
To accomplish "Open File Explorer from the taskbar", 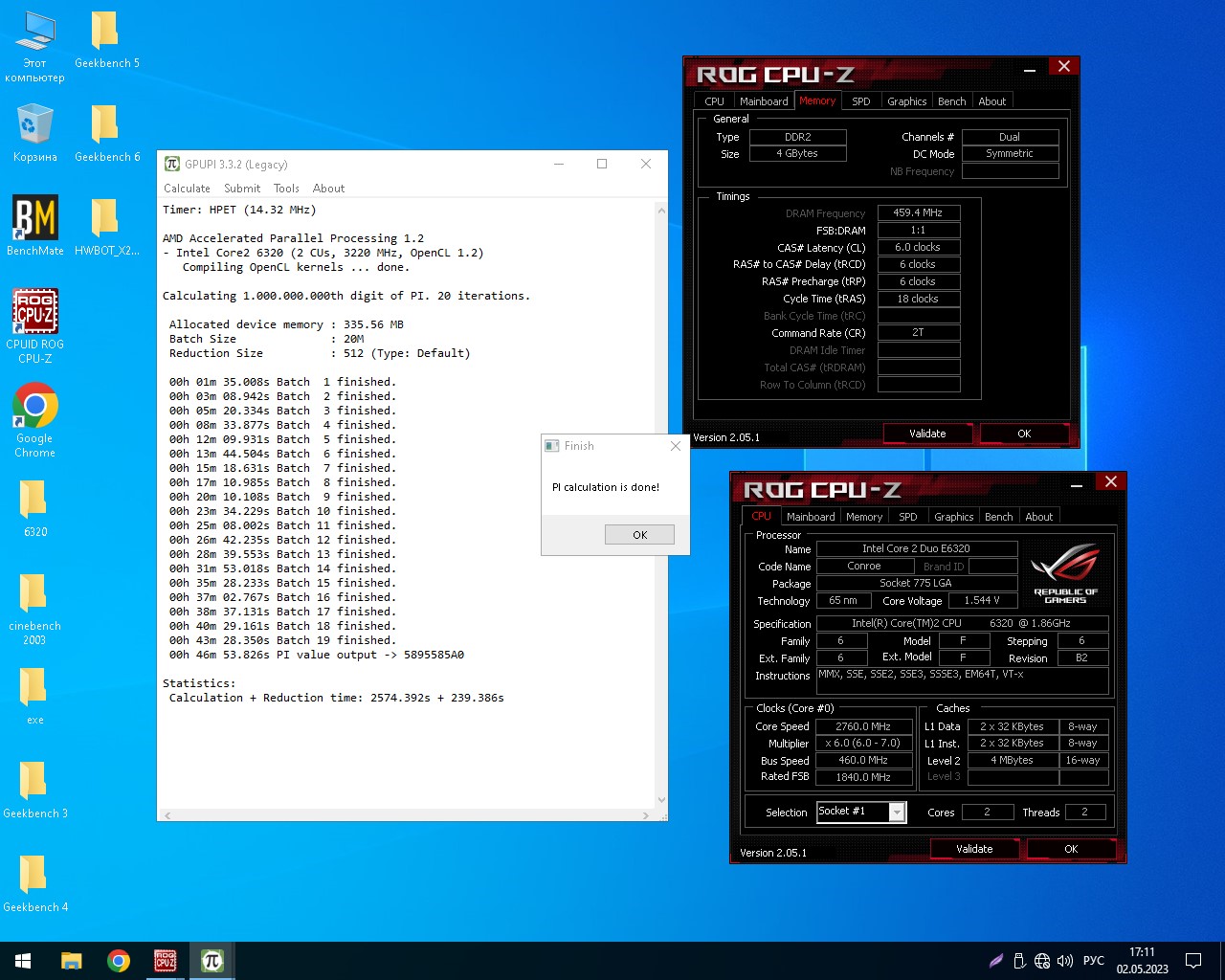I will click(72, 961).
